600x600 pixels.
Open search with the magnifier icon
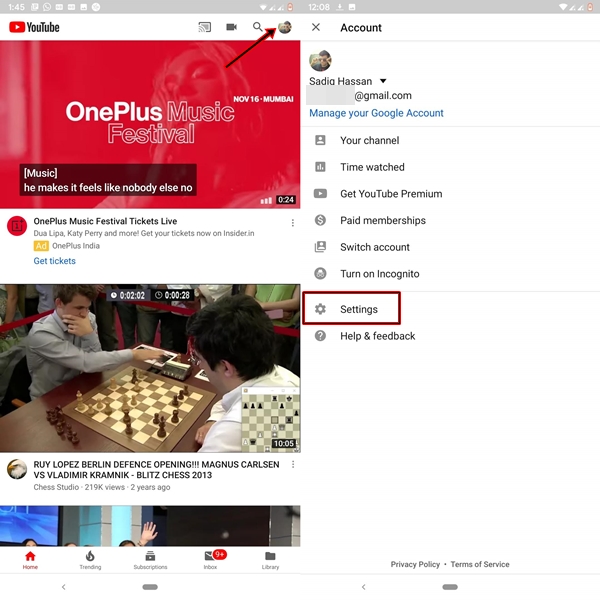258,27
